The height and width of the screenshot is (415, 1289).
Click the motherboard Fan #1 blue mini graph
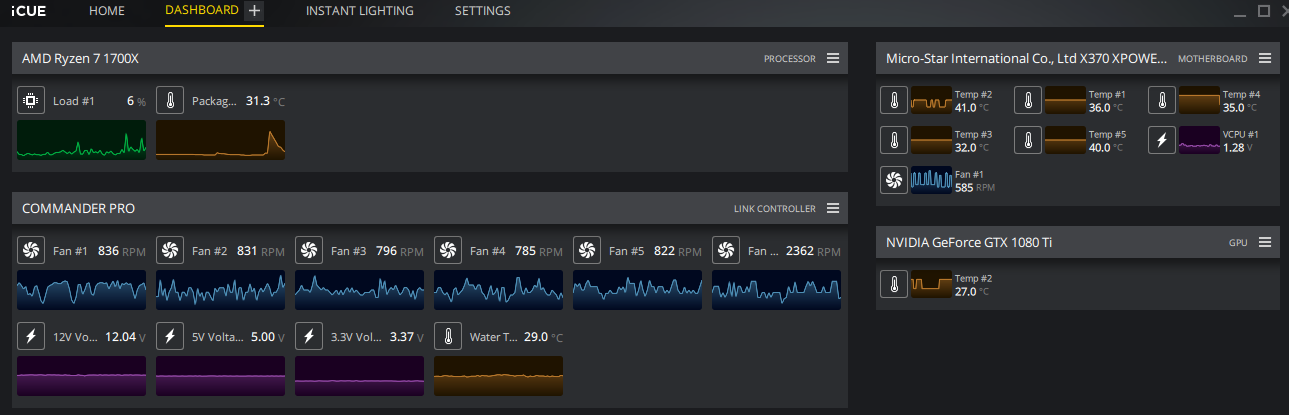(x=932, y=180)
